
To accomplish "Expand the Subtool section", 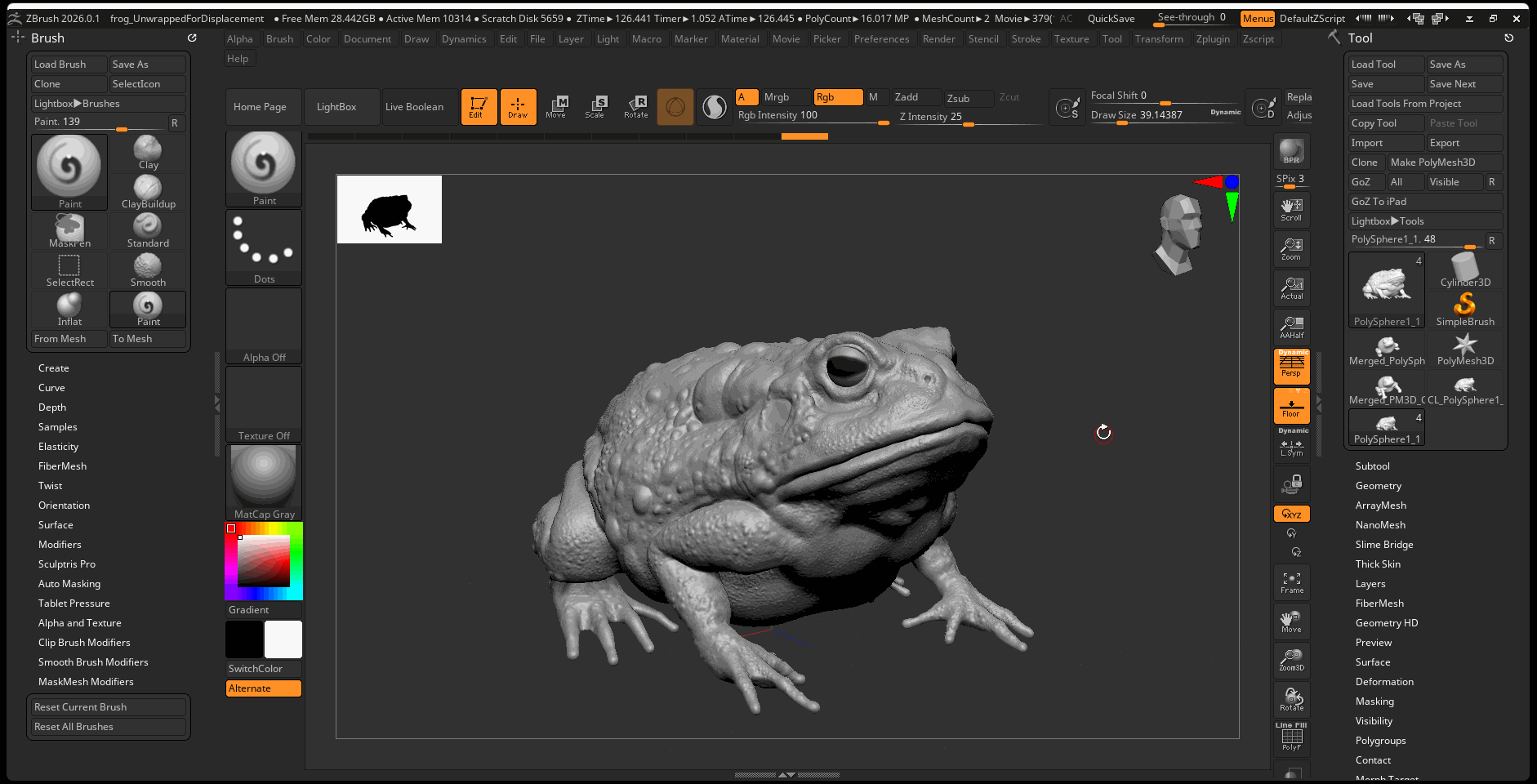I will (x=1372, y=466).
